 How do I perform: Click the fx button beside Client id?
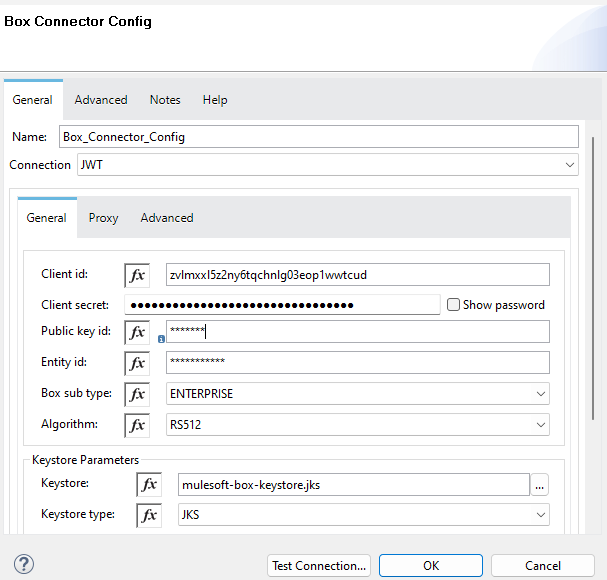(137, 275)
